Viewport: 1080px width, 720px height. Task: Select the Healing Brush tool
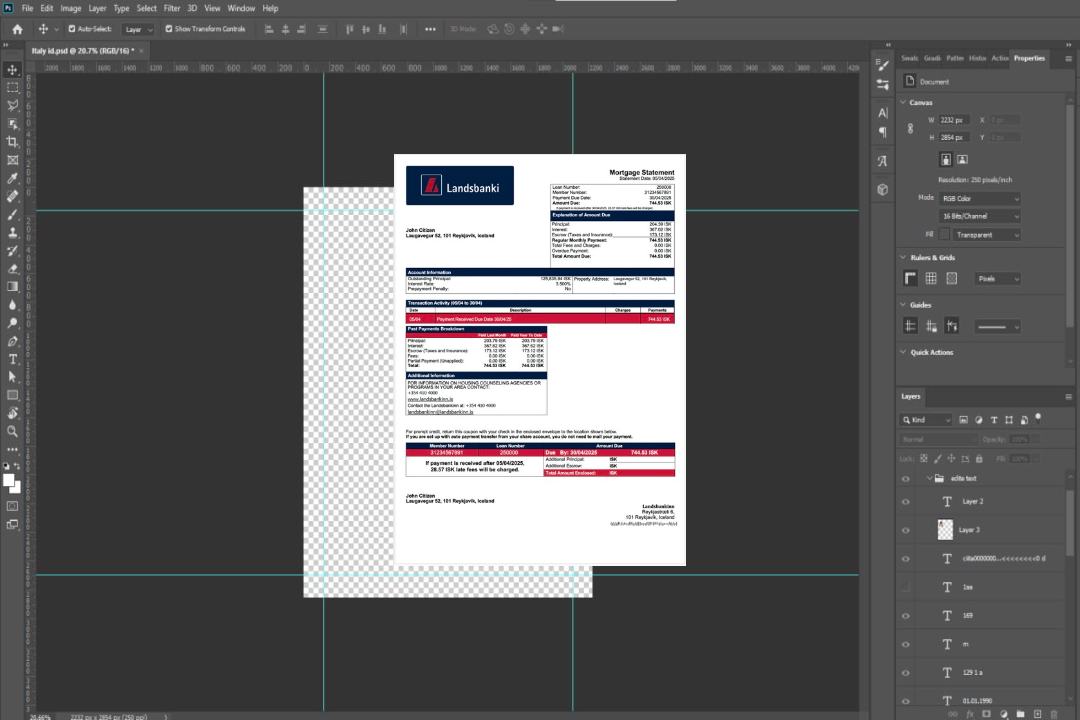point(12,196)
